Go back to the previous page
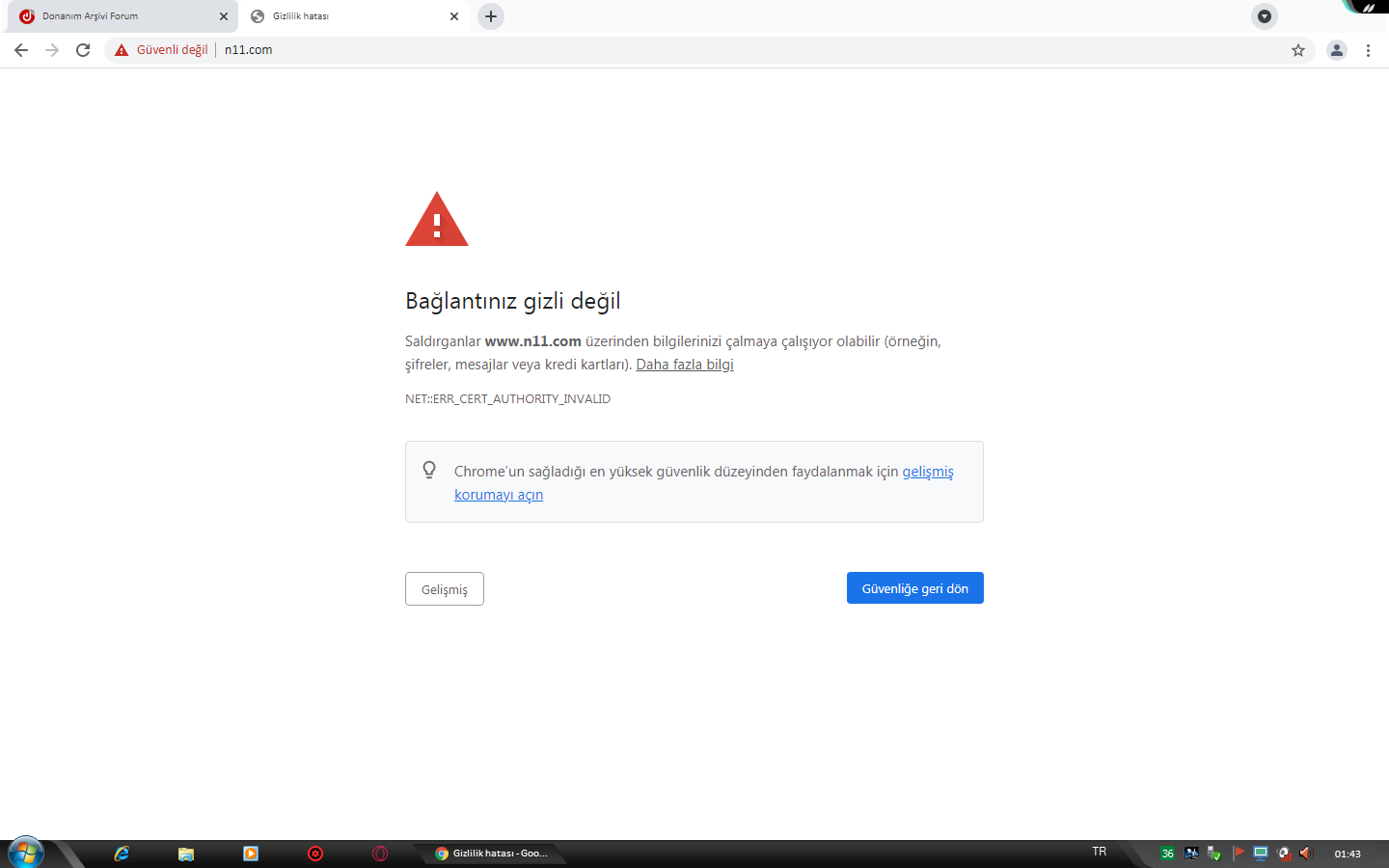This screenshot has width=1389, height=868. [x=21, y=50]
